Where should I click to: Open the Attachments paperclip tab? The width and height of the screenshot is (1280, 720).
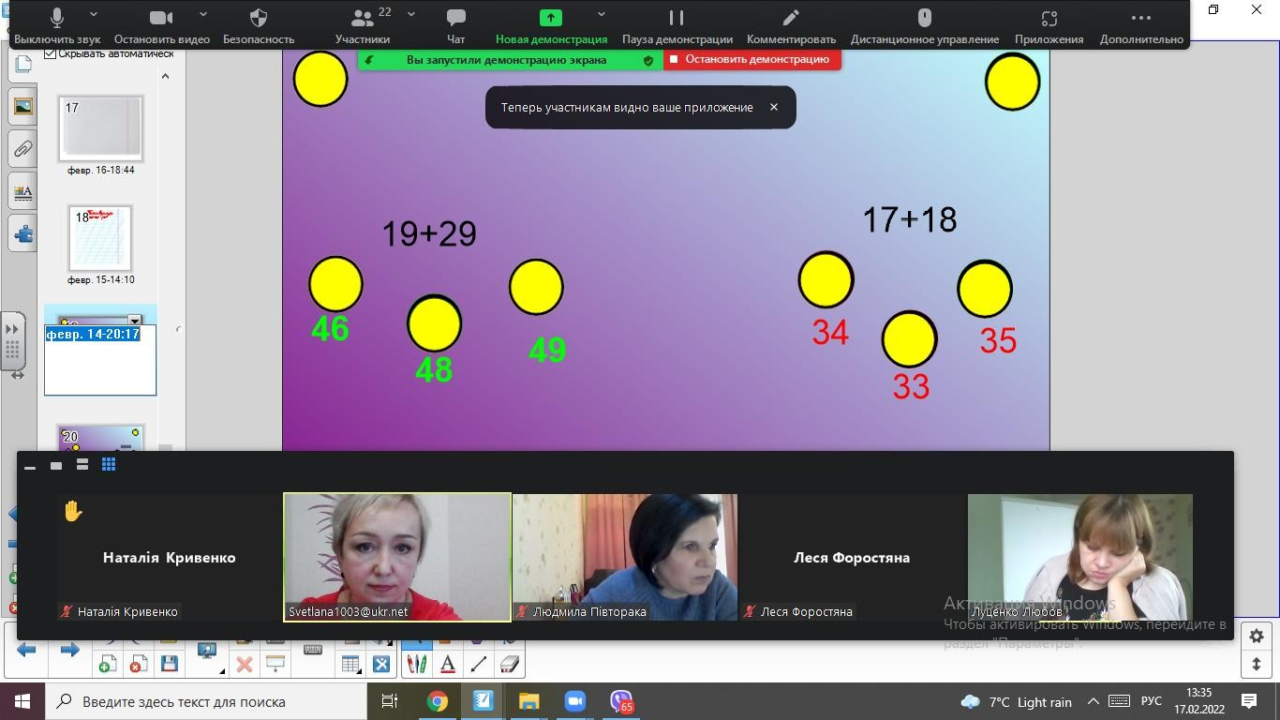(x=23, y=149)
